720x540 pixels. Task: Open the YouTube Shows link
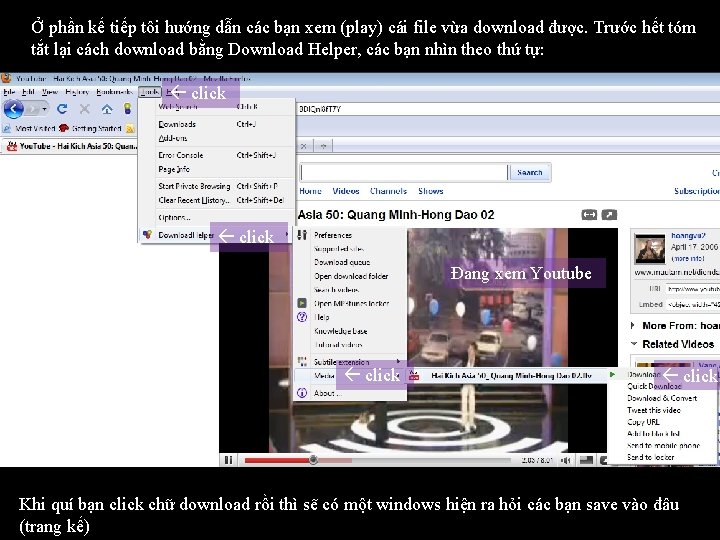431,191
